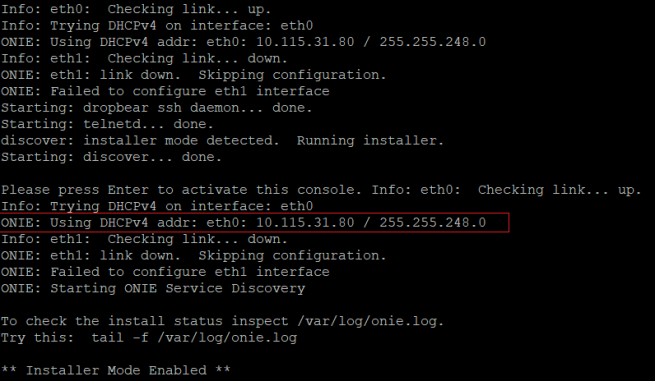Click the 'Starting: telnetd... done.' line
This screenshot has height=381, width=655.
click(x=107, y=124)
